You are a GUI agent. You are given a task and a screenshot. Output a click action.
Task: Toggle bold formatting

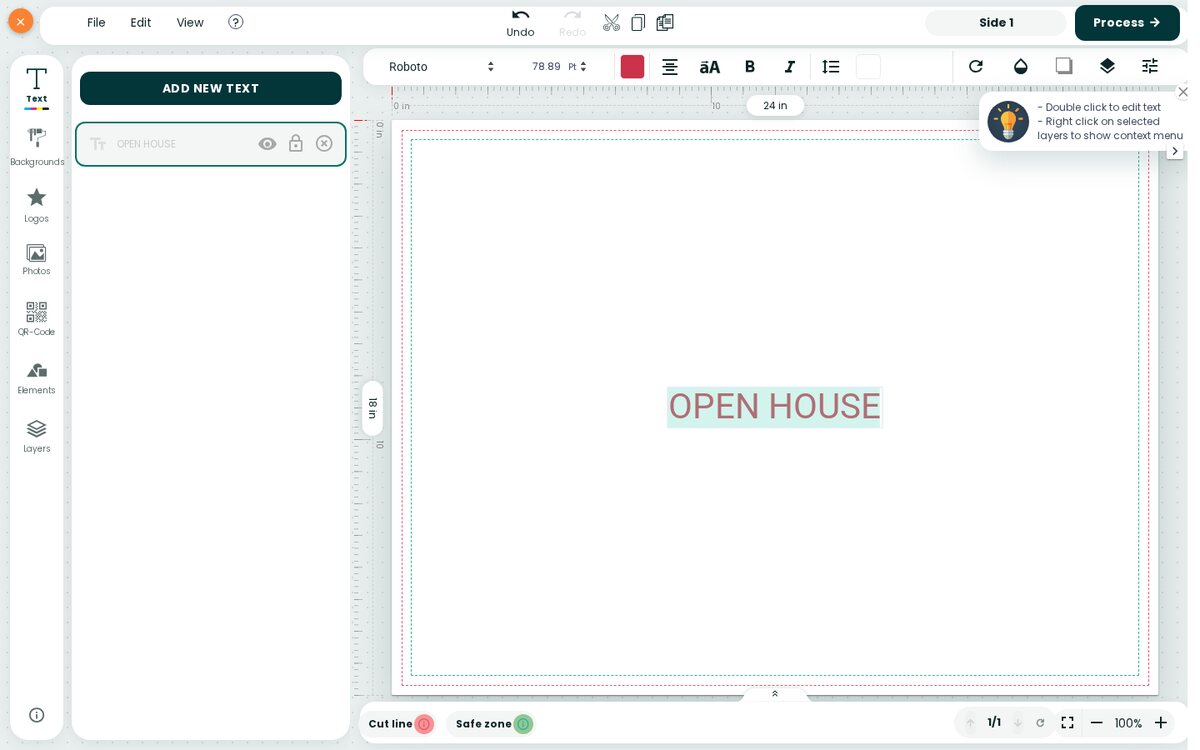[x=750, y=66]
